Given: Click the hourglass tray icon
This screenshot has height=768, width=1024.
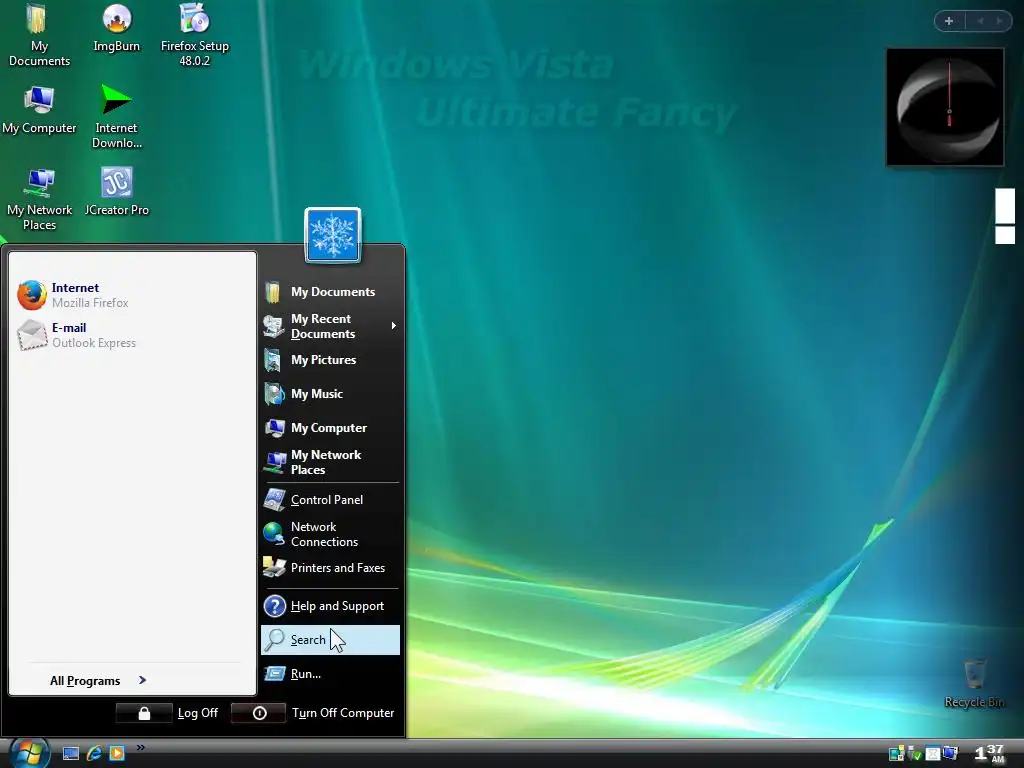Looking at the screenshot, I should point(933,754).
